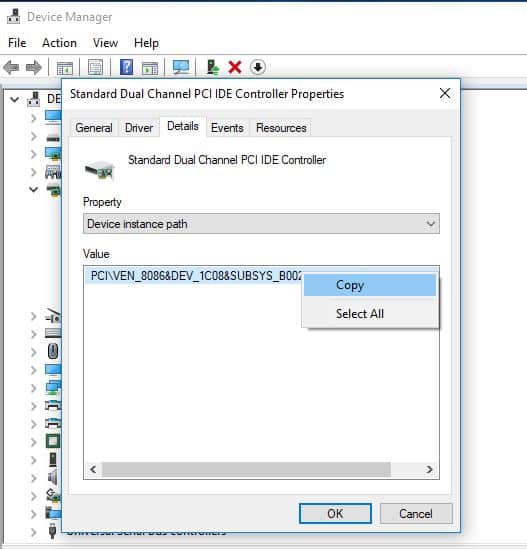Select the USB plug icon in the tree

[x=53, y=531]
